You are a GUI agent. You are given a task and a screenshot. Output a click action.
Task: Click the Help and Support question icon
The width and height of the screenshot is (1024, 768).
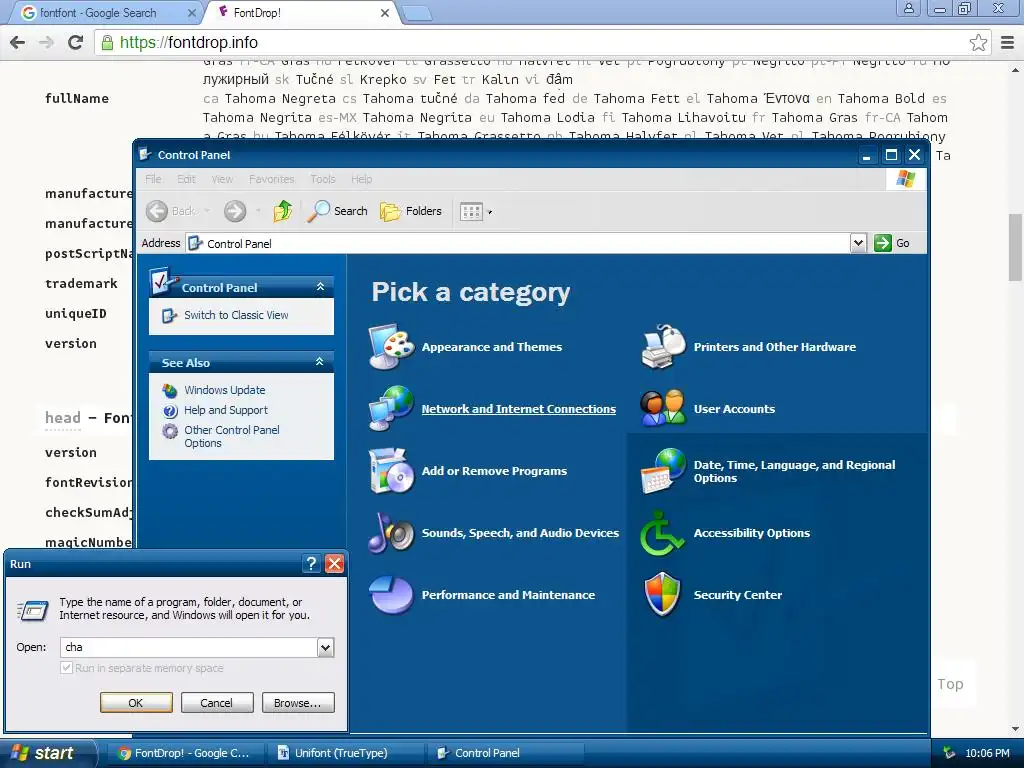point(170,411)
